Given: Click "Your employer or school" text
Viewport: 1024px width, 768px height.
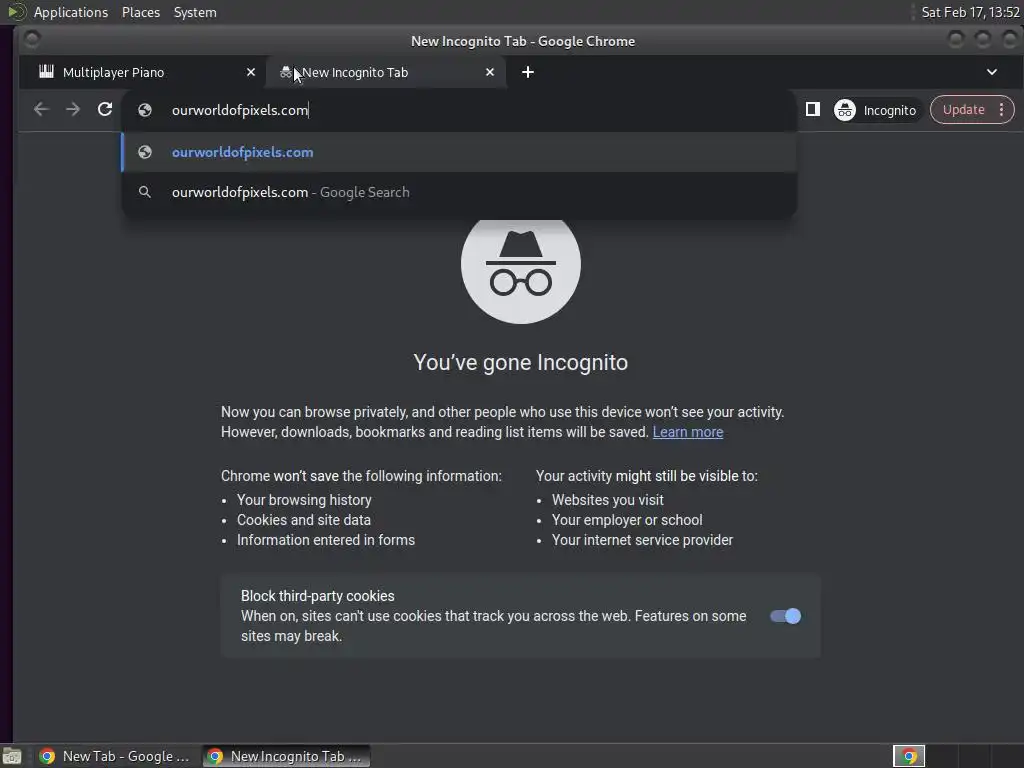Looking at the screenshot, I should [x=627, y=520].
